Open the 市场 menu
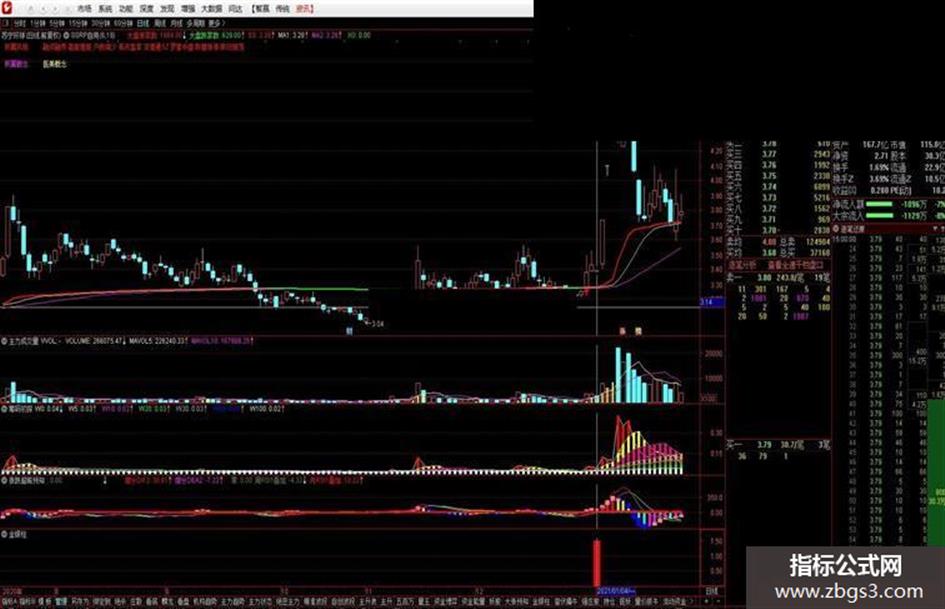The image size is (945, 609). pos(84,9)
